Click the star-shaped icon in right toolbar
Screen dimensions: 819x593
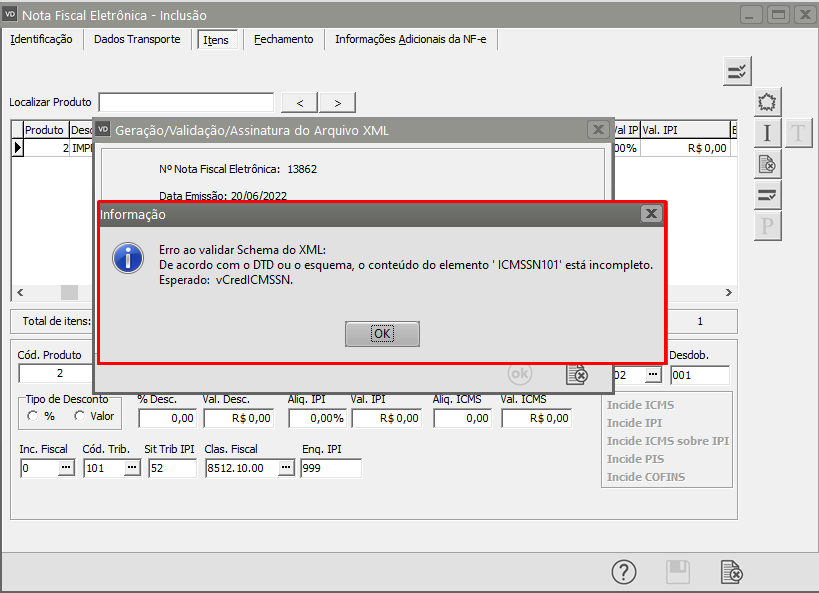click(767, 102)
